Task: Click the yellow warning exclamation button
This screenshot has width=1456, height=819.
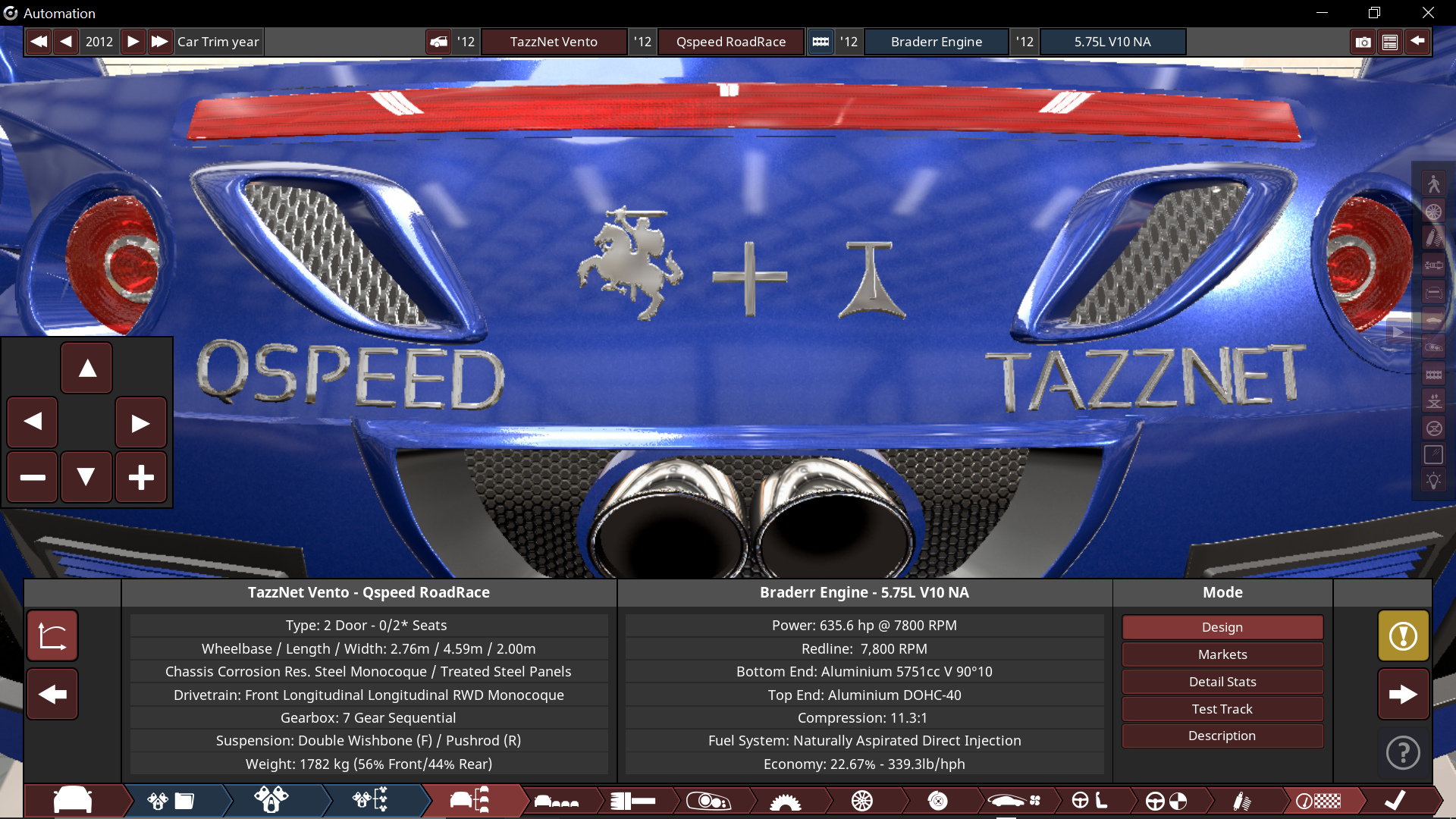Action: point(1403,635)
